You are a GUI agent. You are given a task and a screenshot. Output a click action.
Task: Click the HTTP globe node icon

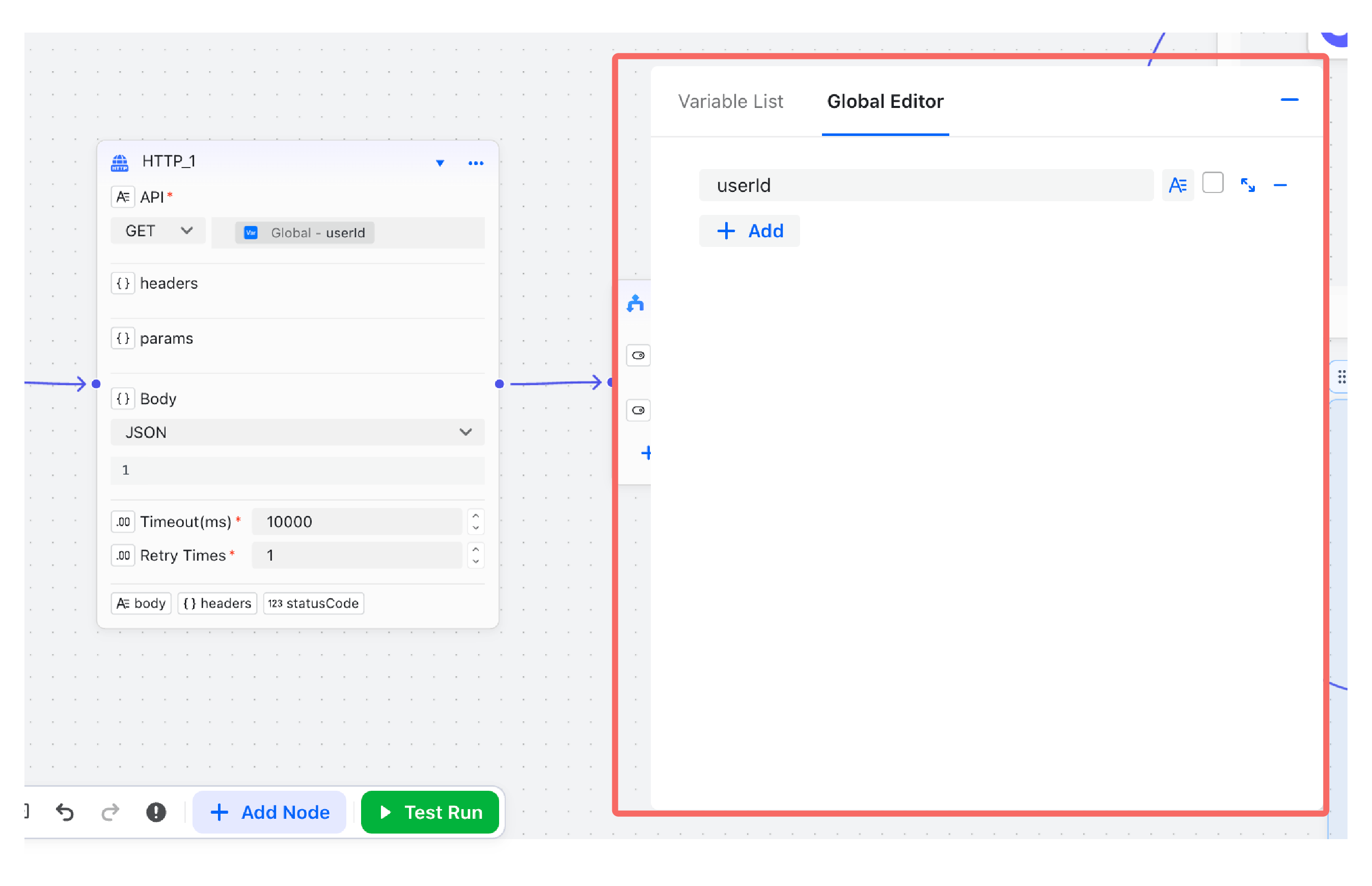tap(120, 162)
